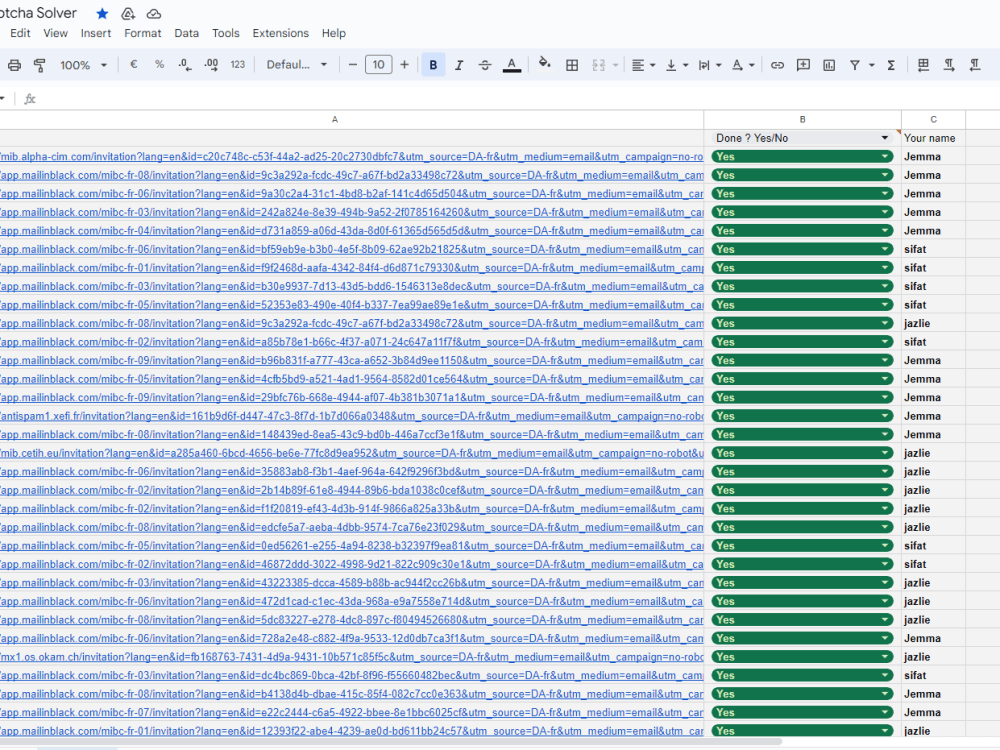Click the Insert chart icon

[x=829, y=65]
